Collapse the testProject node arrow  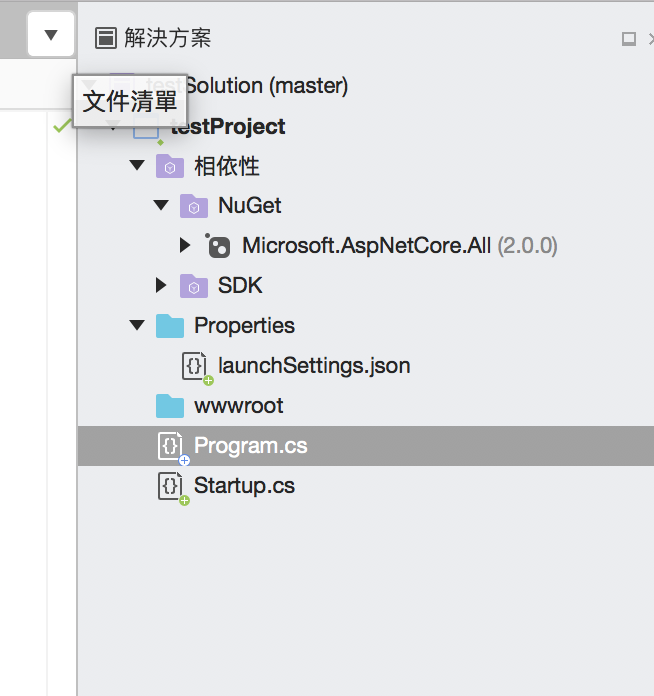point(113,127)
